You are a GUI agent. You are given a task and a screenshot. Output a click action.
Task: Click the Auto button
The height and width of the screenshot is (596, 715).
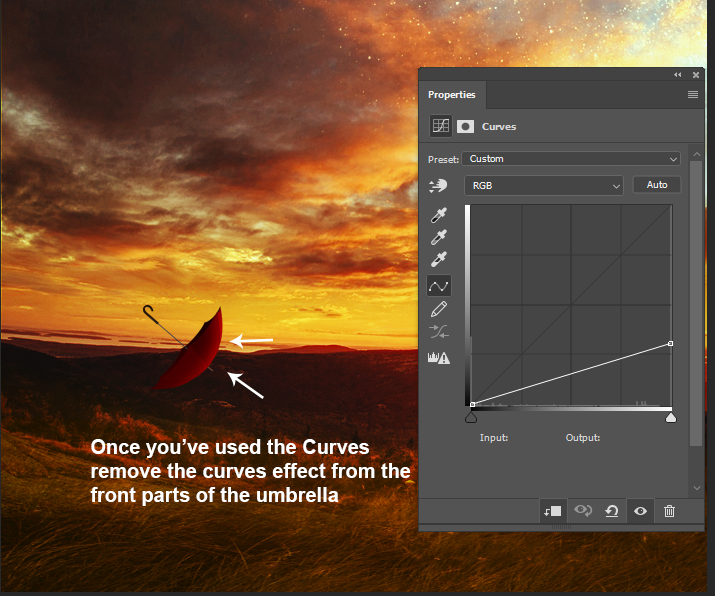coord(657,185)
